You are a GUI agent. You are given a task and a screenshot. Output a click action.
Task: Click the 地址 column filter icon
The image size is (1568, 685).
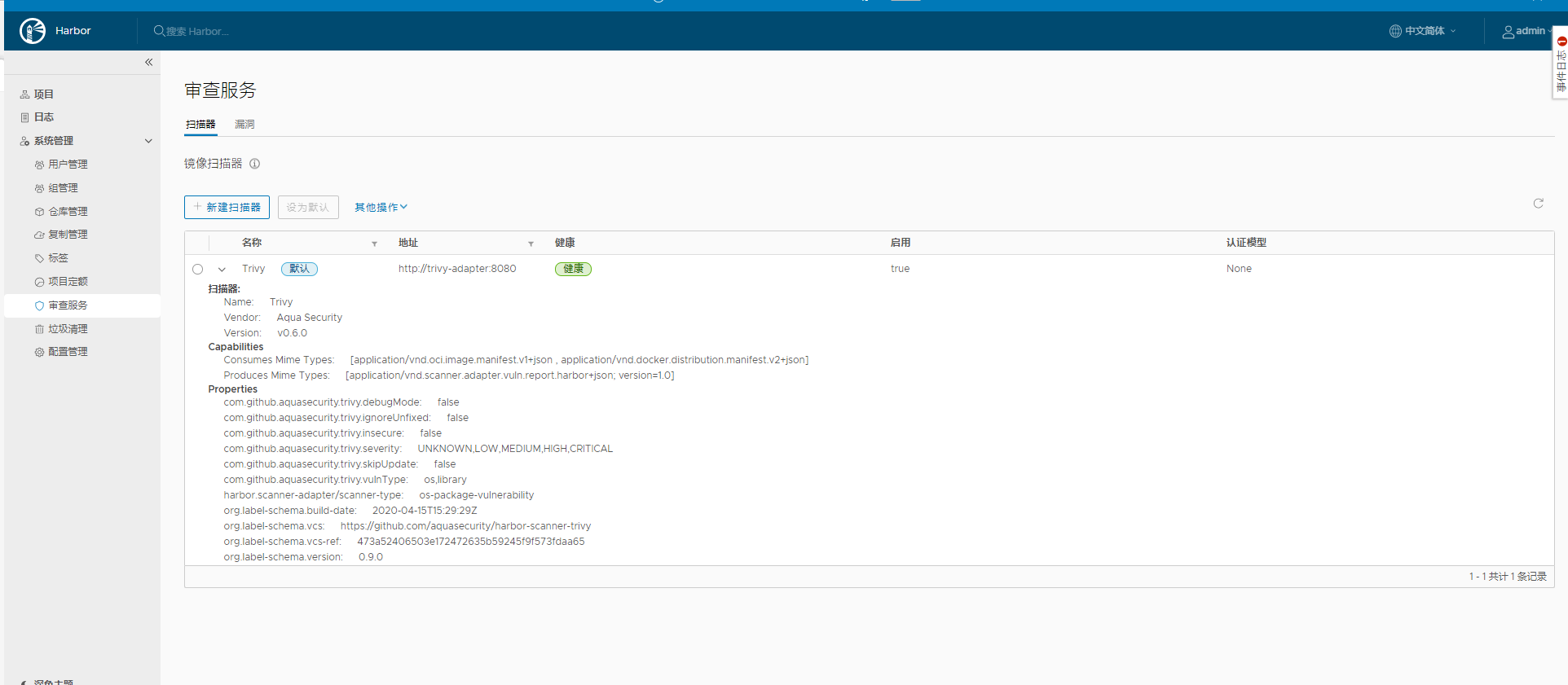tap(531, 244)
